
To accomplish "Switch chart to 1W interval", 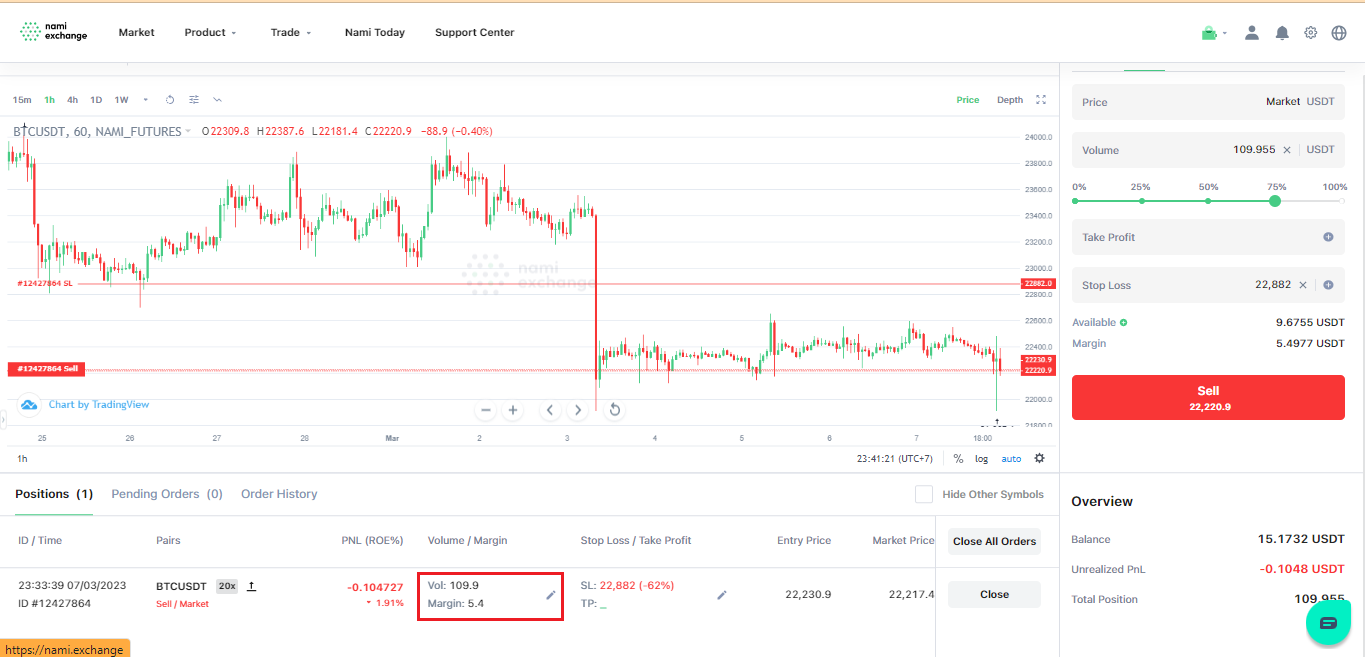I will coord(121,100).
